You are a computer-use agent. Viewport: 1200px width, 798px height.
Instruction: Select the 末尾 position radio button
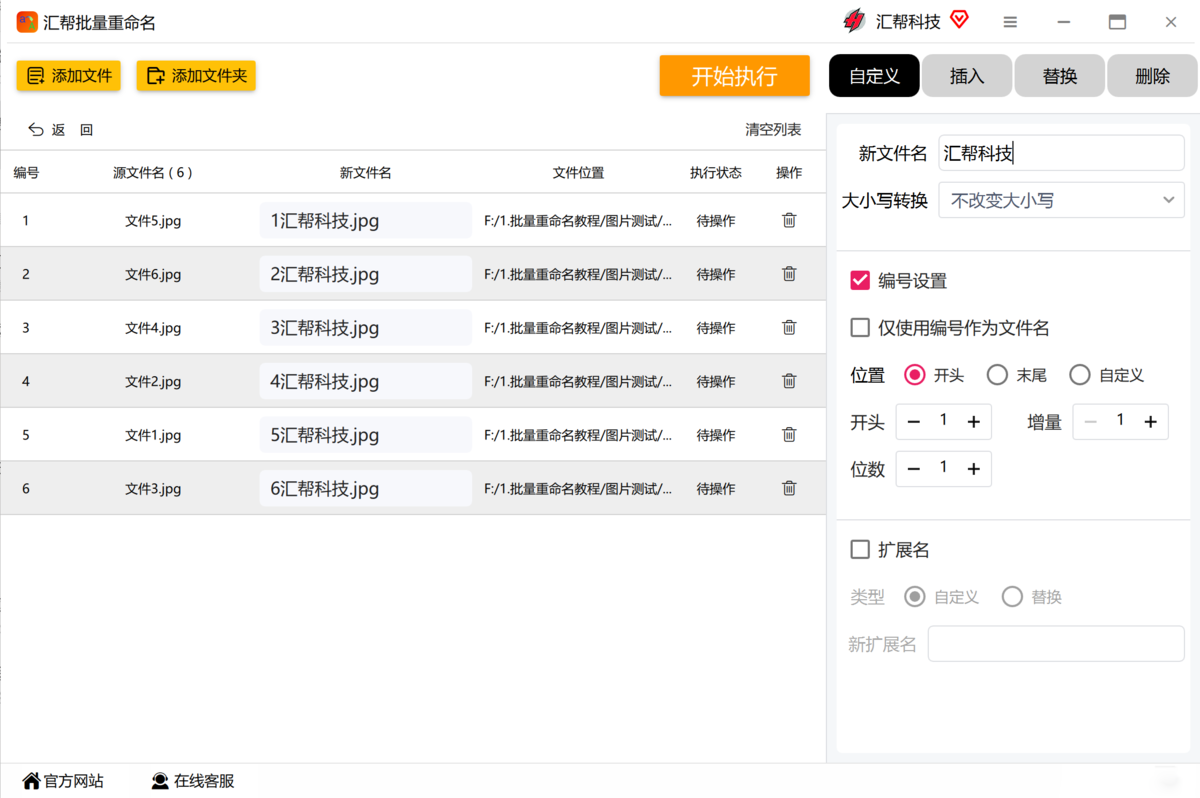pos(997,375)
